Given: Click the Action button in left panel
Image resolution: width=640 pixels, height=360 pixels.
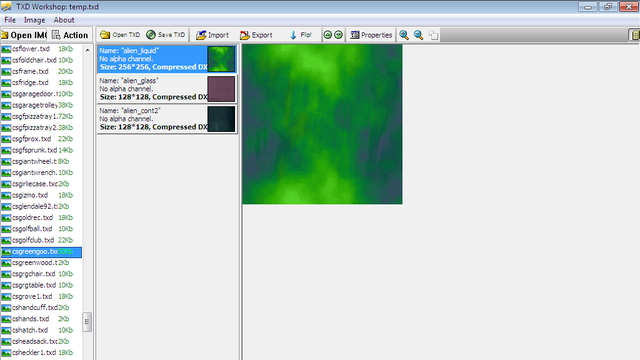Looking at the screenshot, I should tap(70, 35).
